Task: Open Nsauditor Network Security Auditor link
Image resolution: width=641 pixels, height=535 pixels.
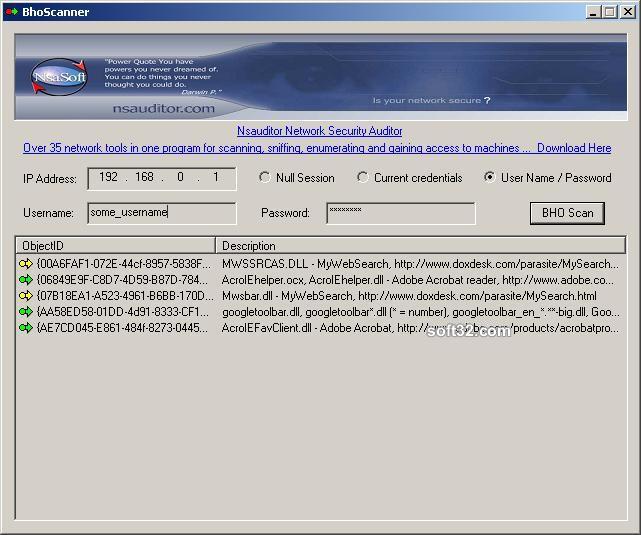Action: coord(319,131)
